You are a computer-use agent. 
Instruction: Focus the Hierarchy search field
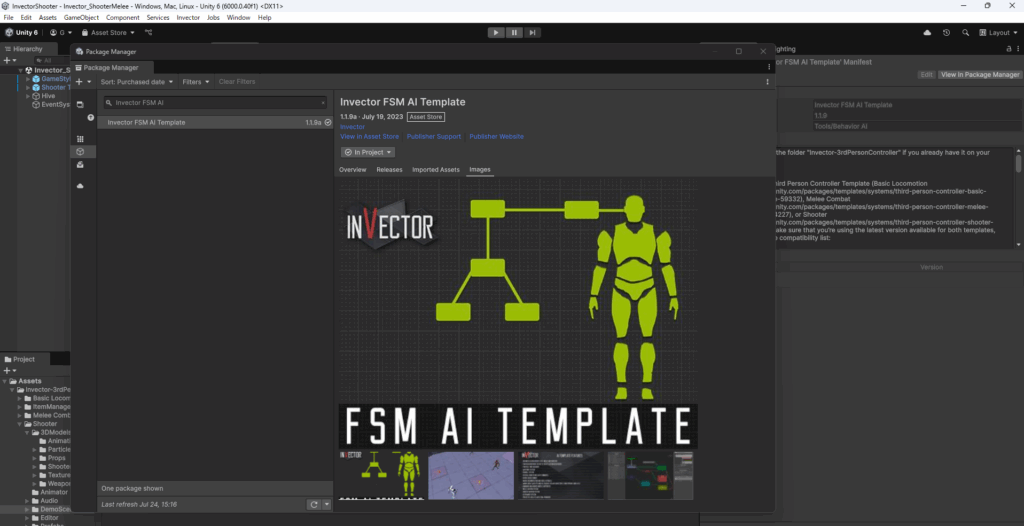tap(52, 60)
